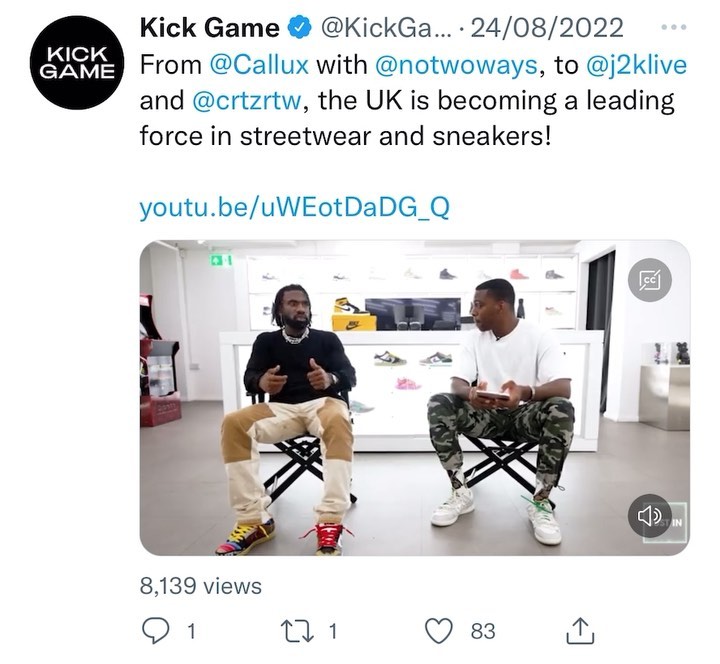Open the @crtzrtw mention
Screen dimensions: 720x664
point(246,101)
